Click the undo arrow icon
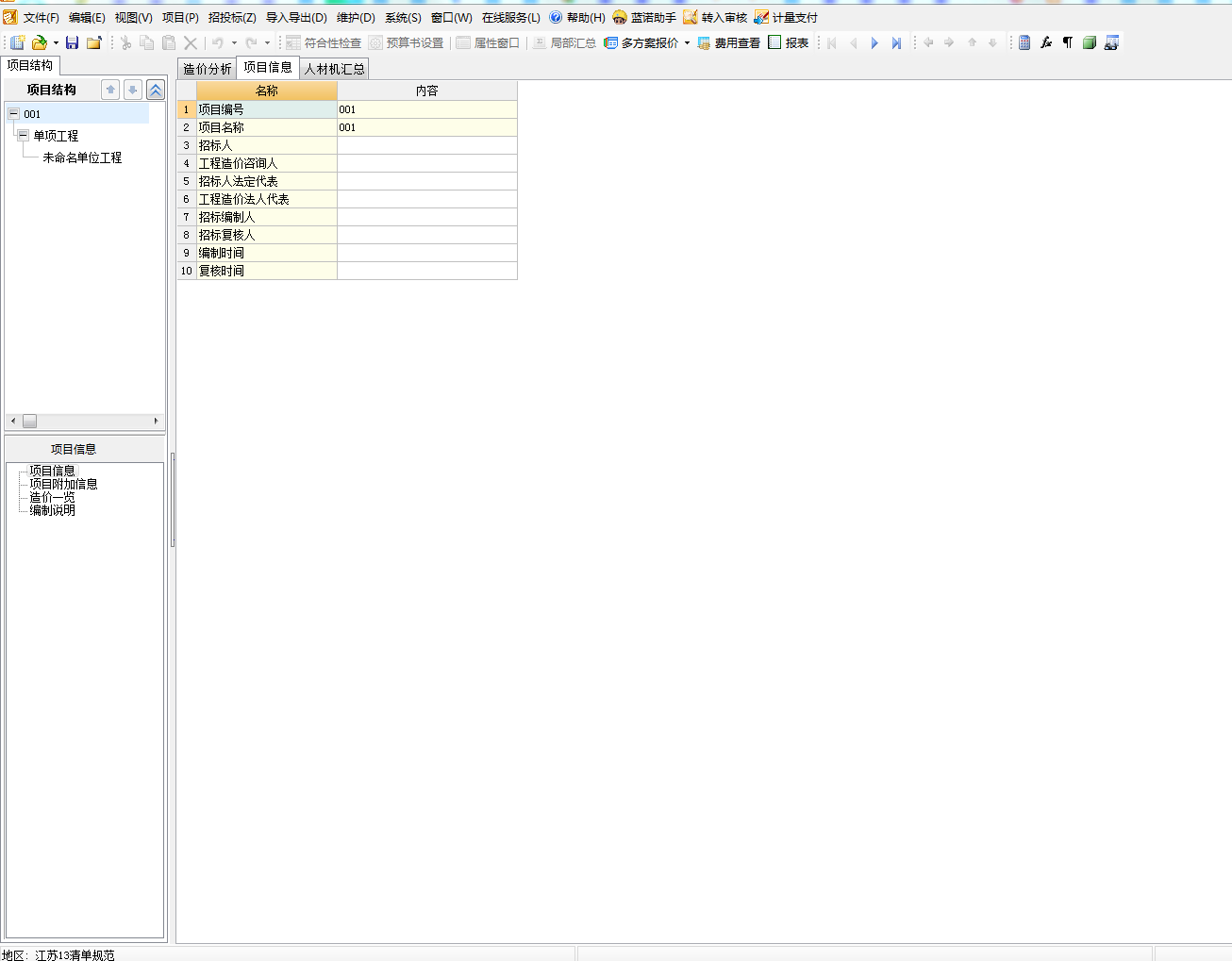 (219, 42)
